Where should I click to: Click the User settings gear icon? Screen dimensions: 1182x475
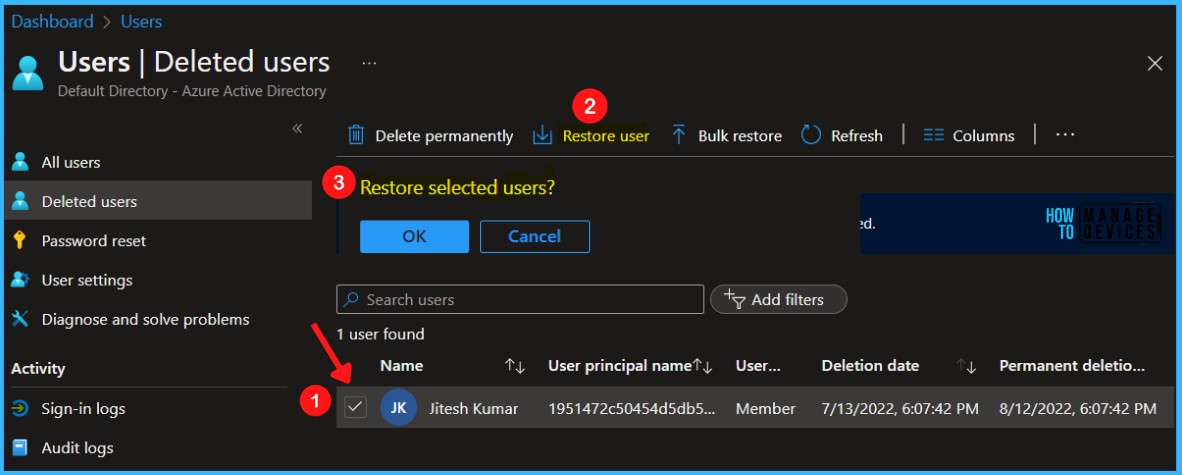coord(20,280)
